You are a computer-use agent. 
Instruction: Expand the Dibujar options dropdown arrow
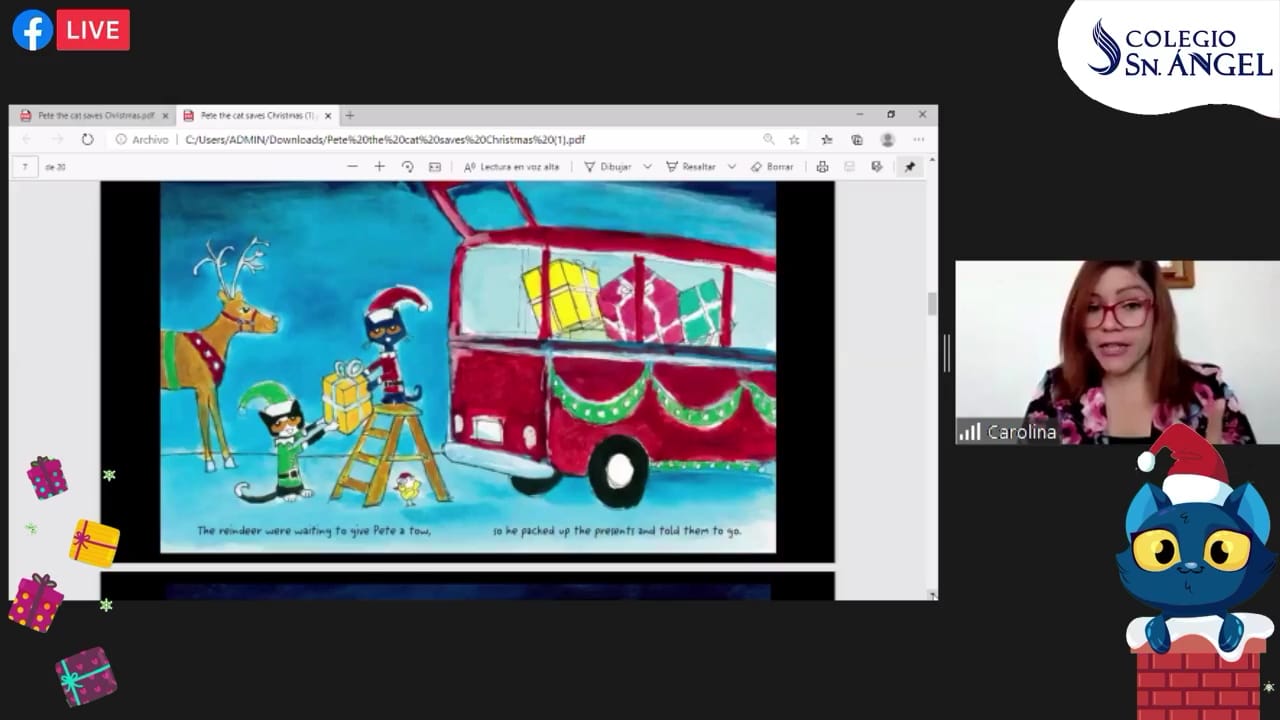tap(647, 167)
